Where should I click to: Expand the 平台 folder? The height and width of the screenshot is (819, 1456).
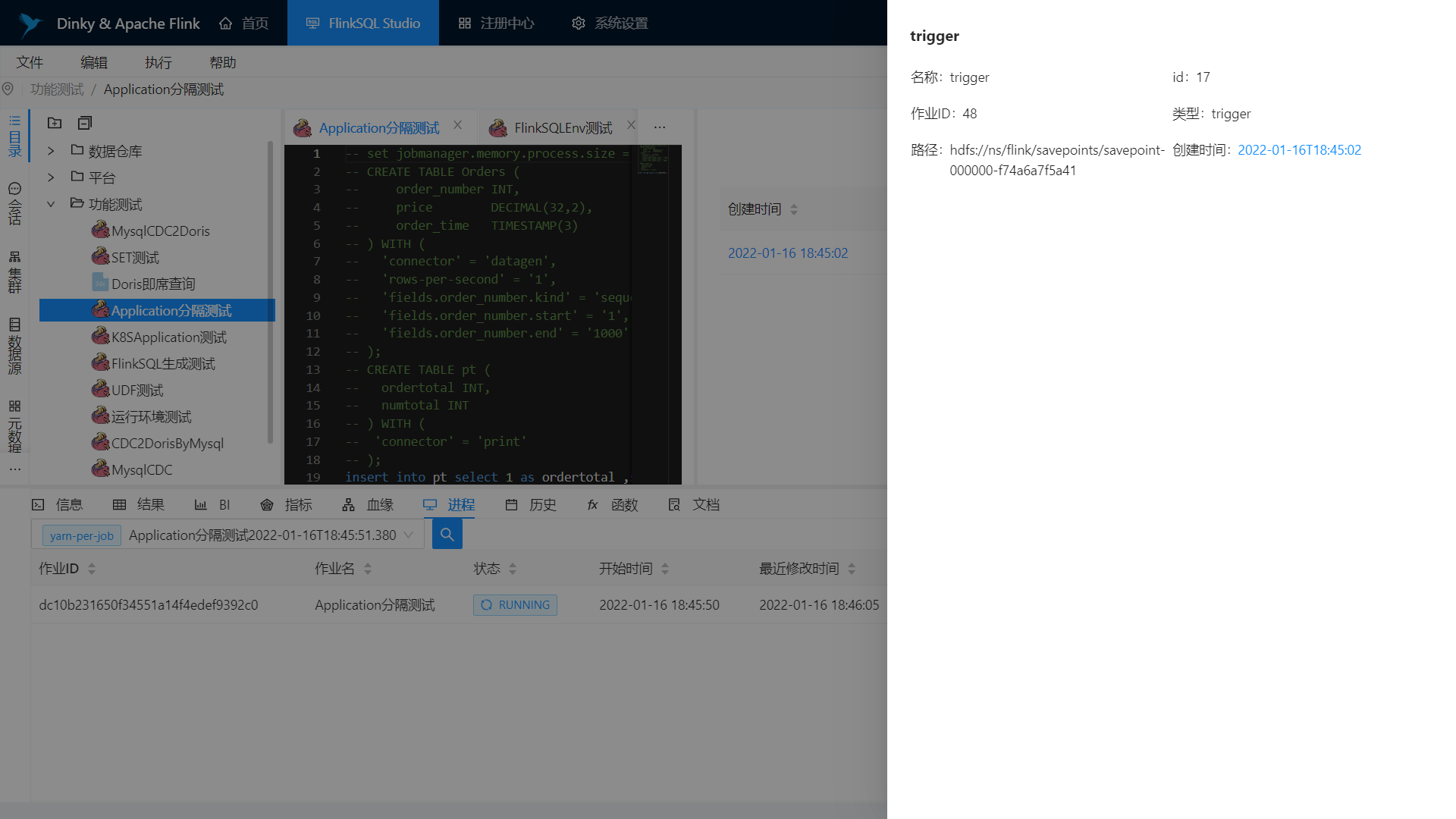pyautogui.click(x=51, y=177)
